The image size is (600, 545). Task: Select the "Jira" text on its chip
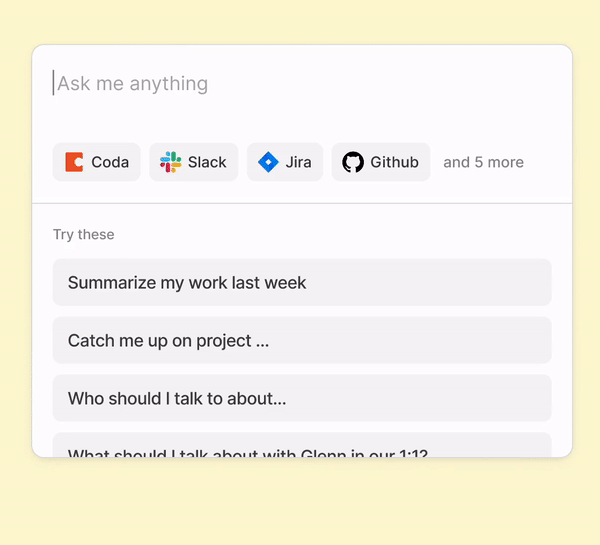click(298, 162)
